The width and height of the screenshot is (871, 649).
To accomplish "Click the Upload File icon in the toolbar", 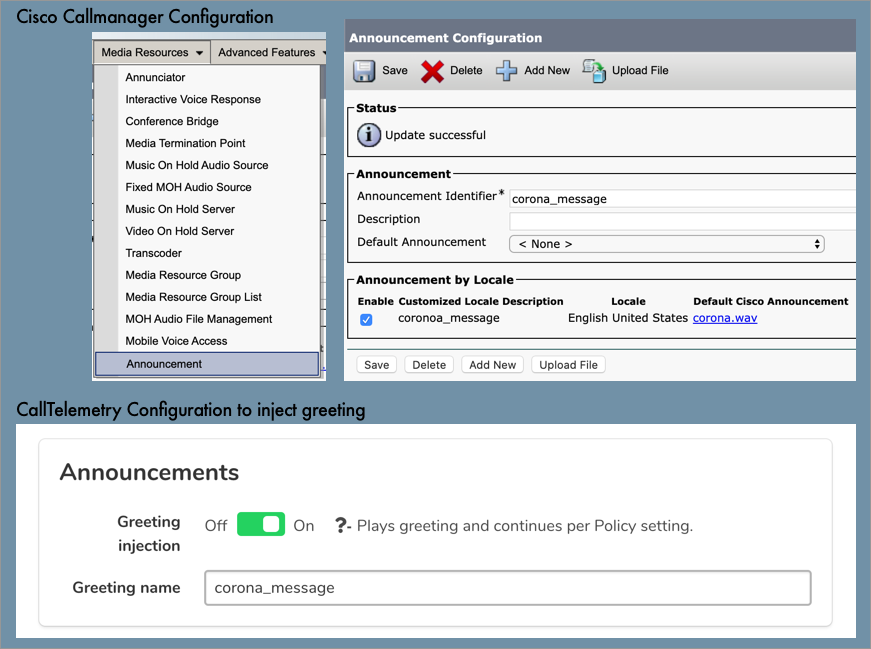I will point(594,70).
